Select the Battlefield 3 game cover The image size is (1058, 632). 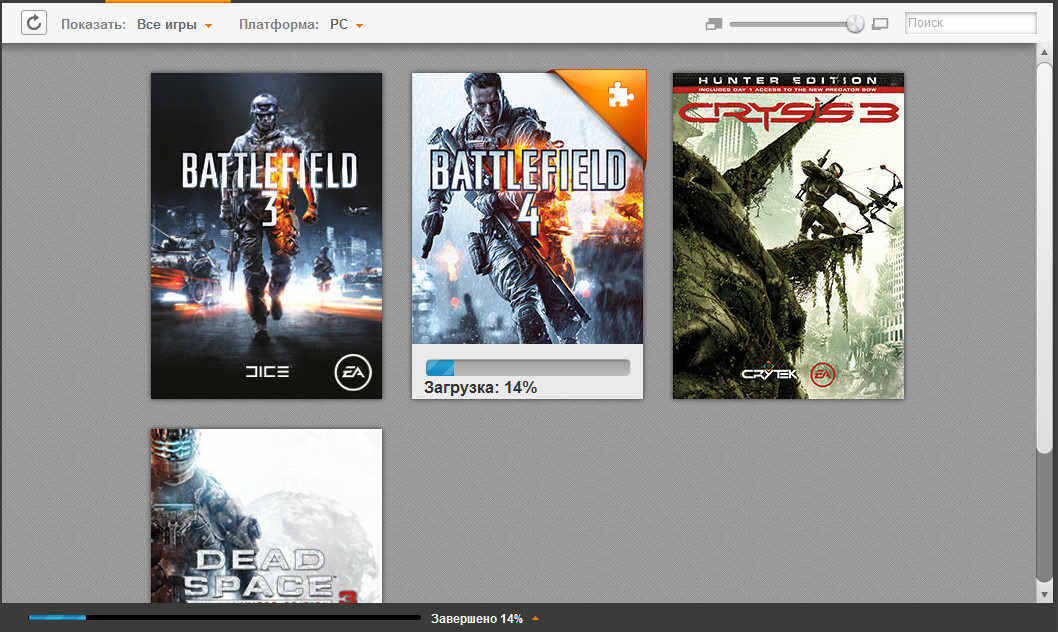[267, 235]
